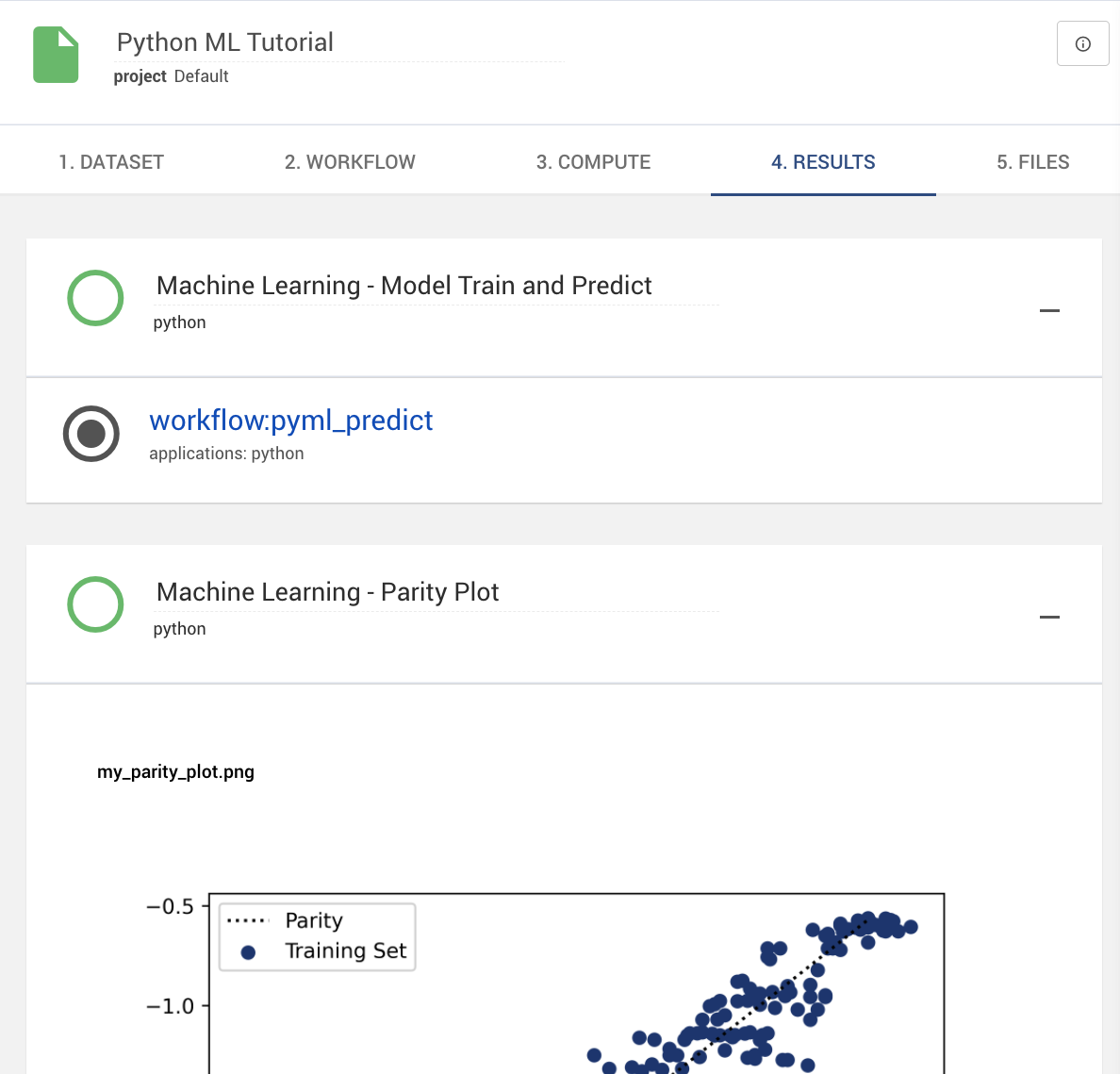The image size is (1120, 1074).
Task: Click the green document icon beside Python ML Tutorial
Action: [x=56, y=55]
